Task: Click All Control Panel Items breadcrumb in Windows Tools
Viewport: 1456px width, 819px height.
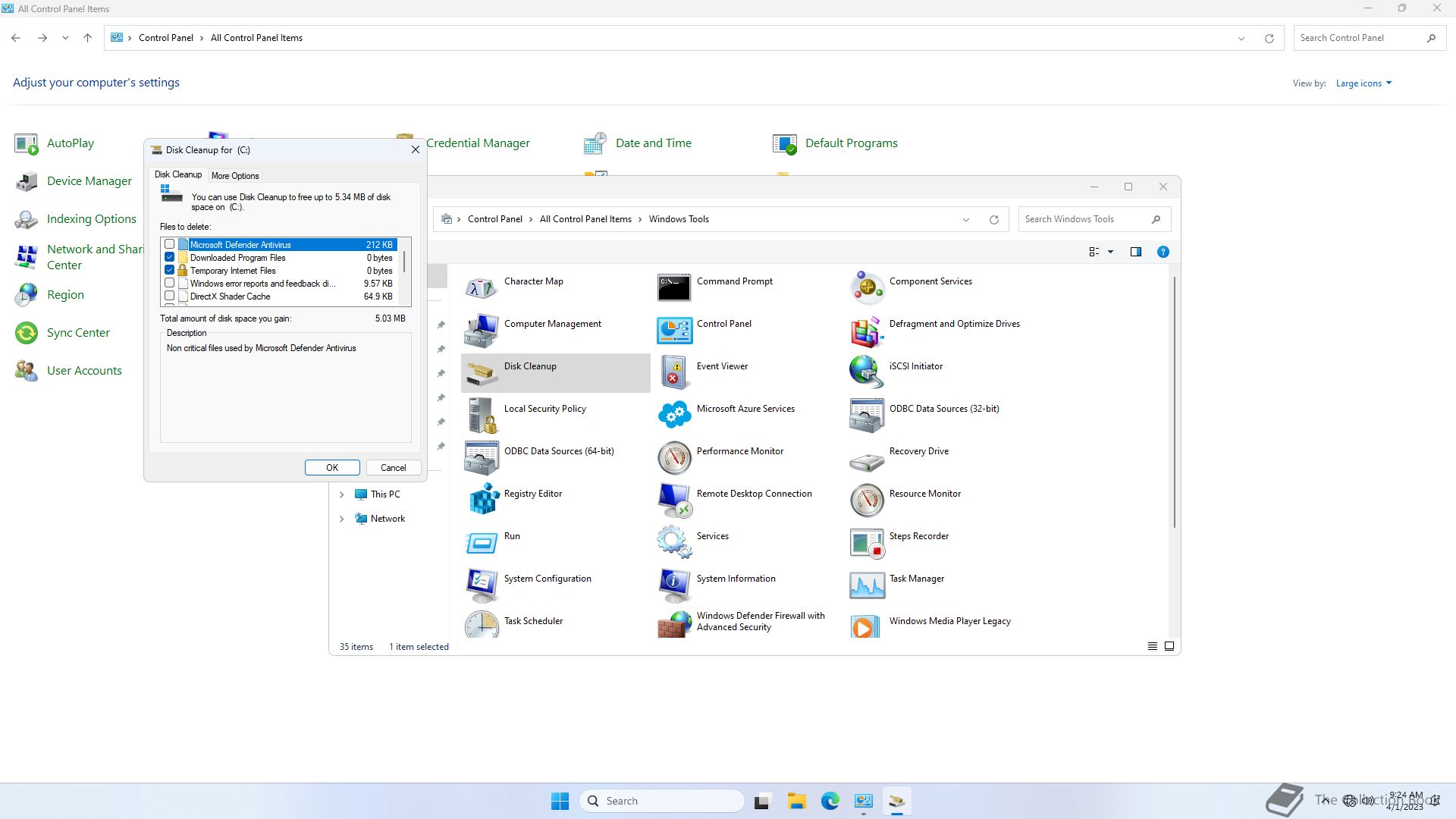Action: pyautogui.click(x=585, y=219)
